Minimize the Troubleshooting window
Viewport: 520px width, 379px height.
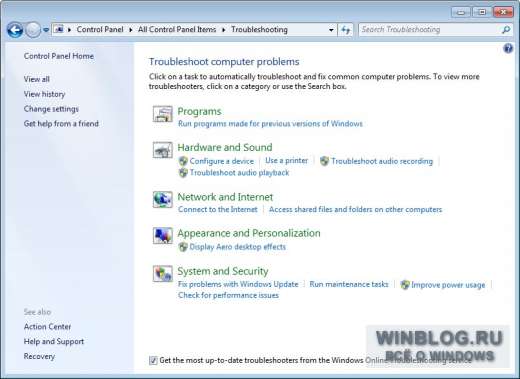tap(461, 12)
